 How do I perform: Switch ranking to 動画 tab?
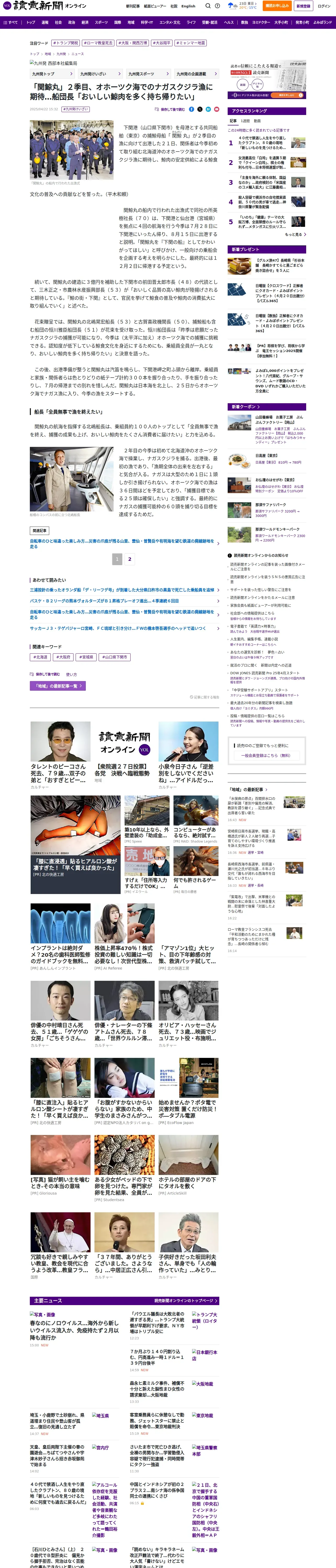click(x=257, y=121)
